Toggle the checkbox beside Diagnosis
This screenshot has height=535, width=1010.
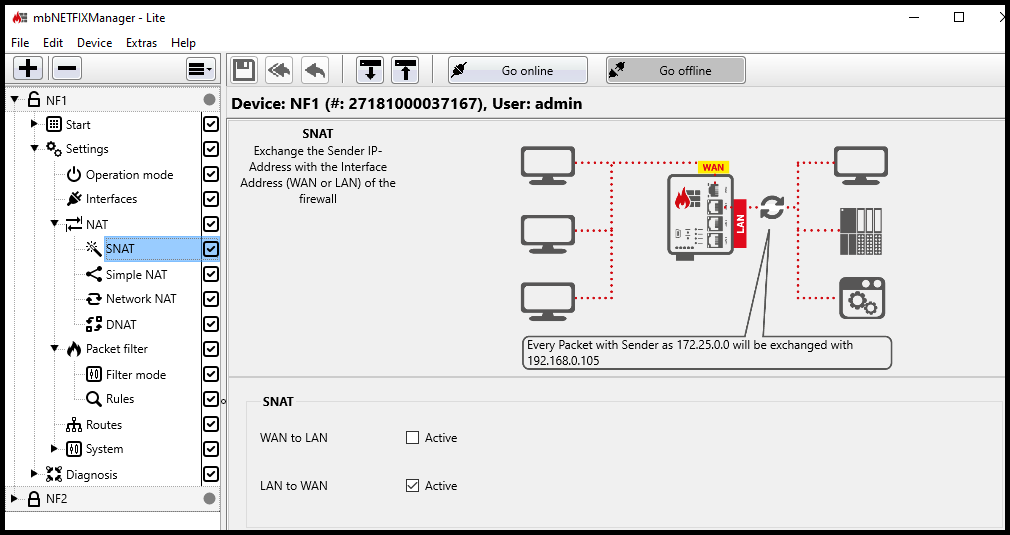(211, 474)
